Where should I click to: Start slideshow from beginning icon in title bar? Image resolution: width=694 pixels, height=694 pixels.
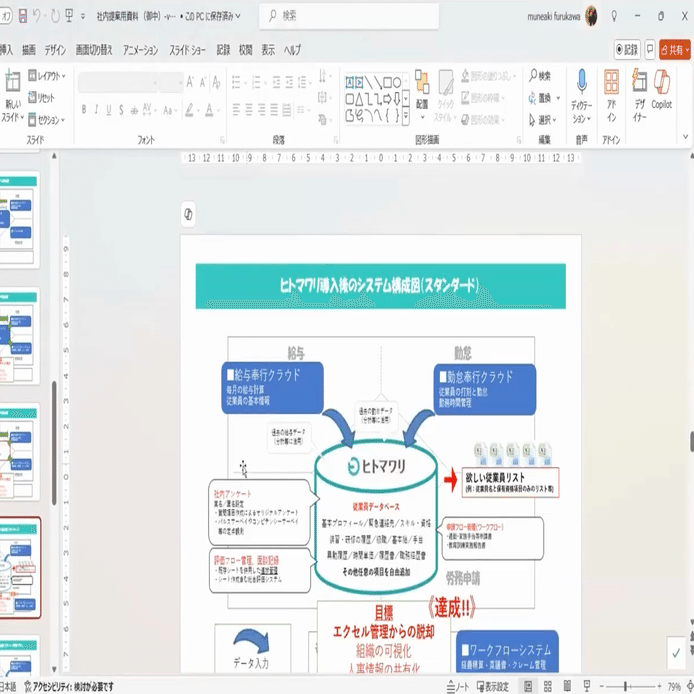(69, 16)
